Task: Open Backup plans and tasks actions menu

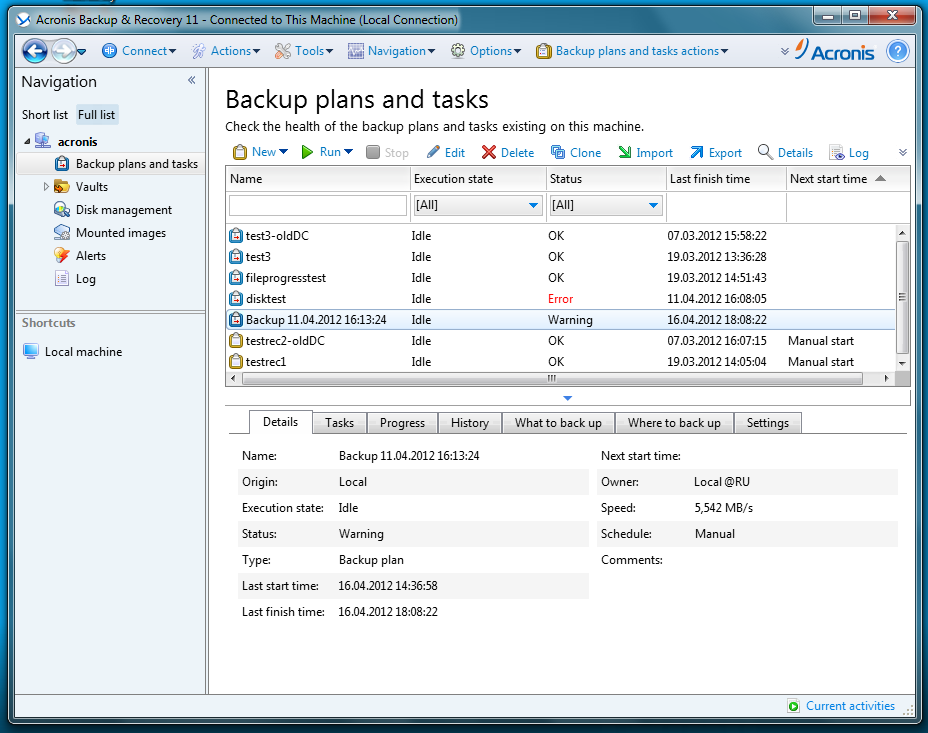Action: click(x=632, y=51)
